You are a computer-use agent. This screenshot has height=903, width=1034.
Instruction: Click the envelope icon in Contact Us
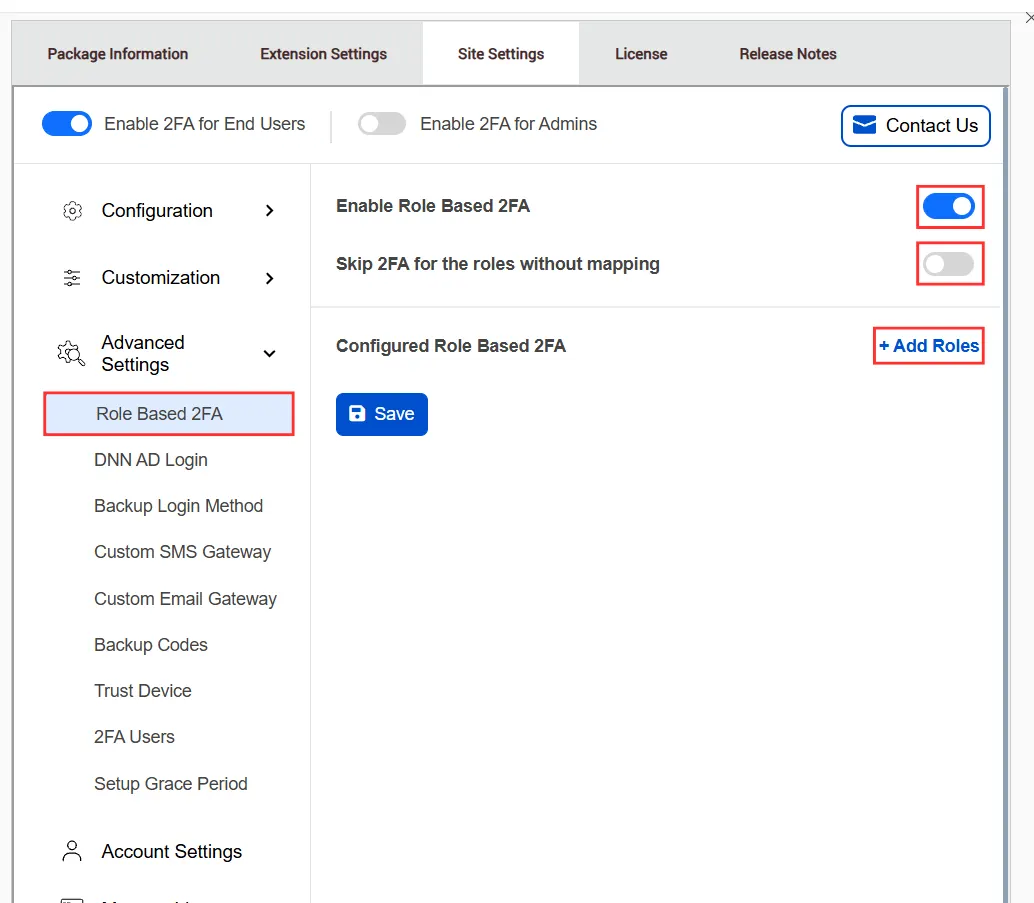[864, 125]
